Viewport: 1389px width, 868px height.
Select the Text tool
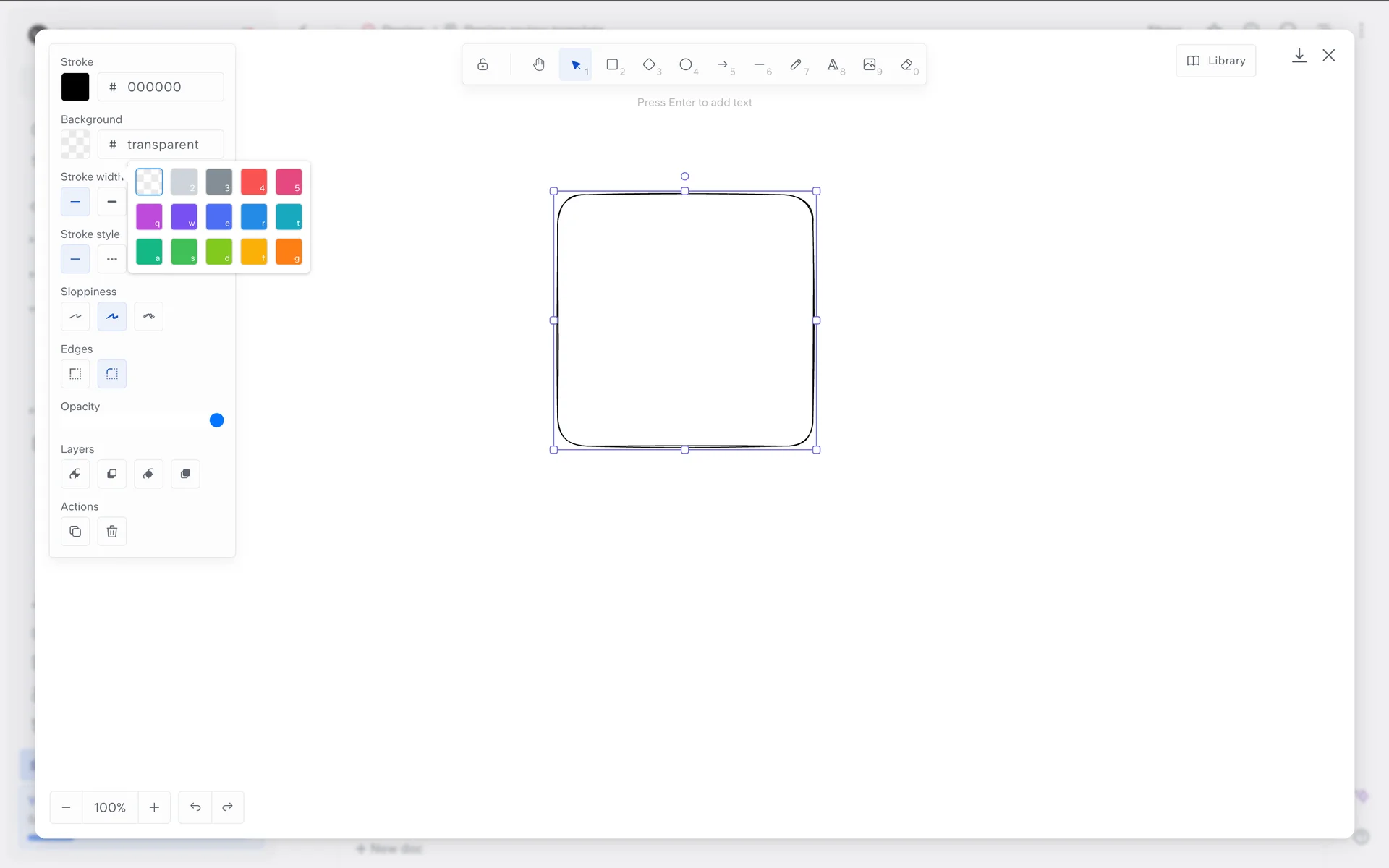click(x=833, y=65)
